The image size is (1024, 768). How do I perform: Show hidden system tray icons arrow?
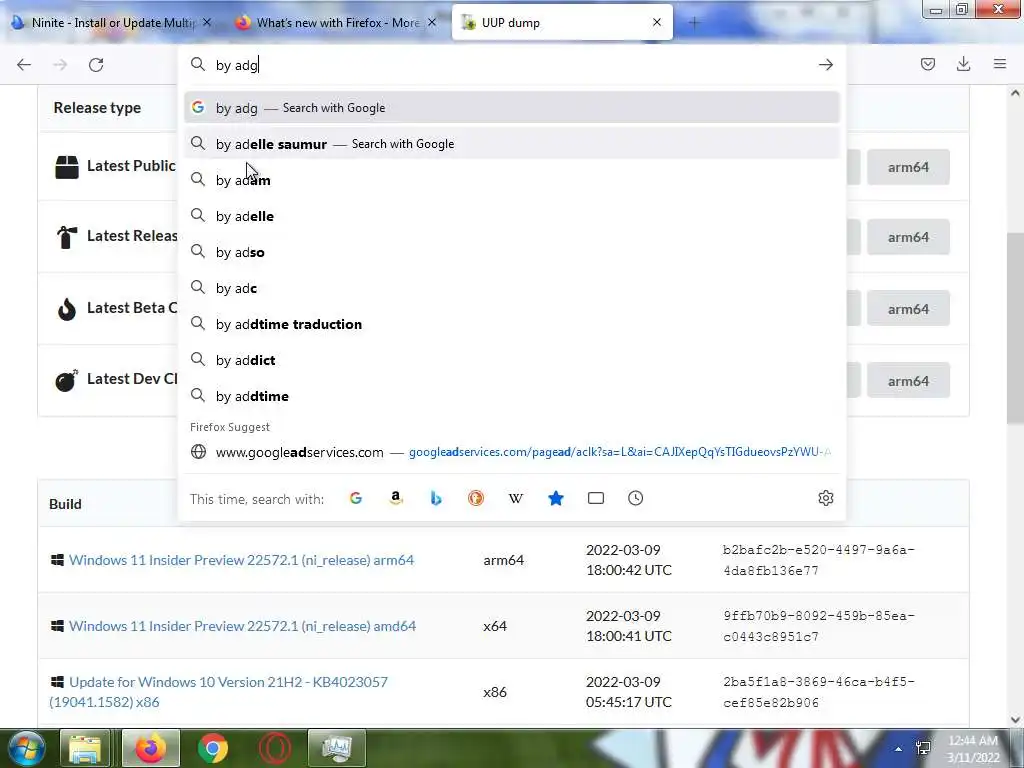click(899, 749)
